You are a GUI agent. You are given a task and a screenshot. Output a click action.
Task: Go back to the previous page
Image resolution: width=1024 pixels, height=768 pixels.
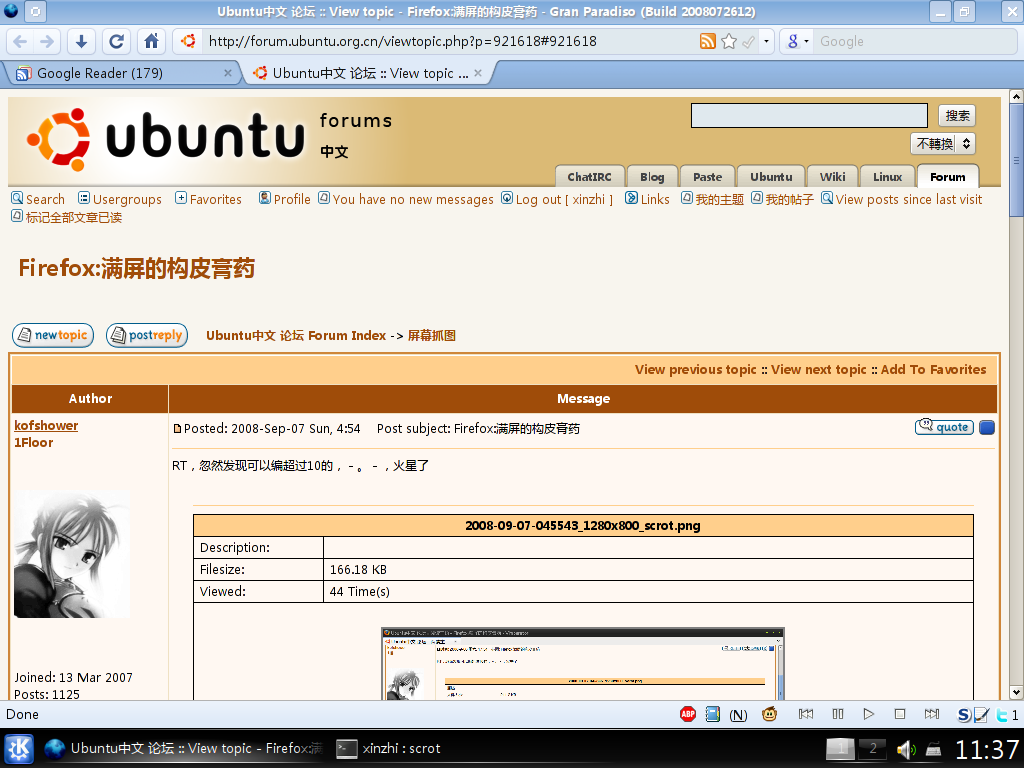point(20,42)
